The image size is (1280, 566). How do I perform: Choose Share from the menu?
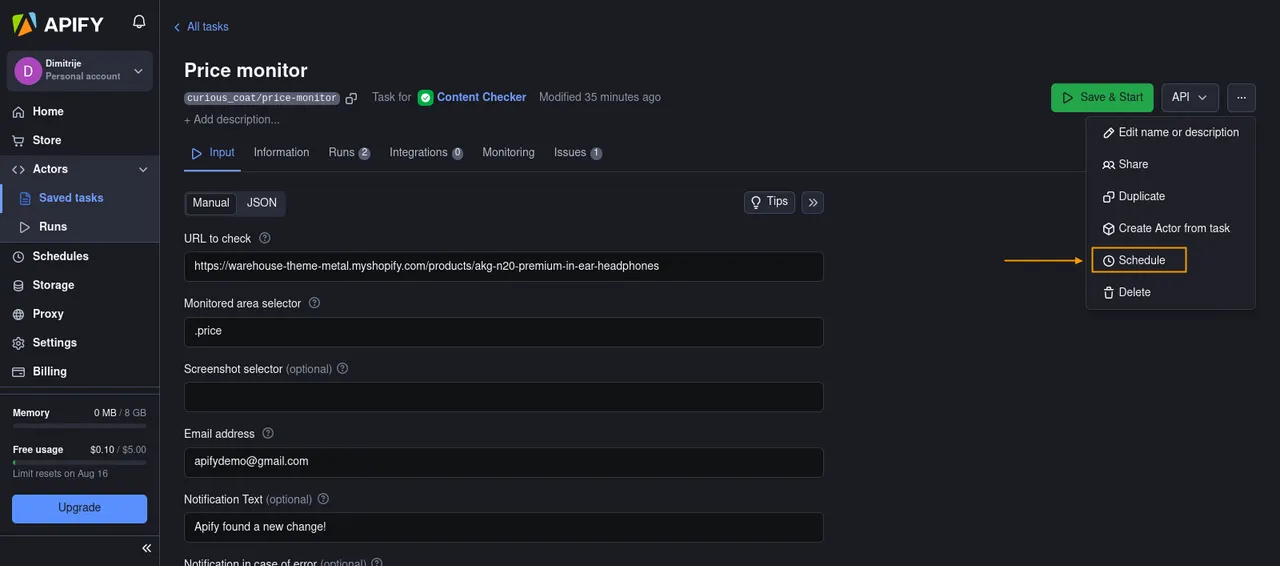[1170, 164]
